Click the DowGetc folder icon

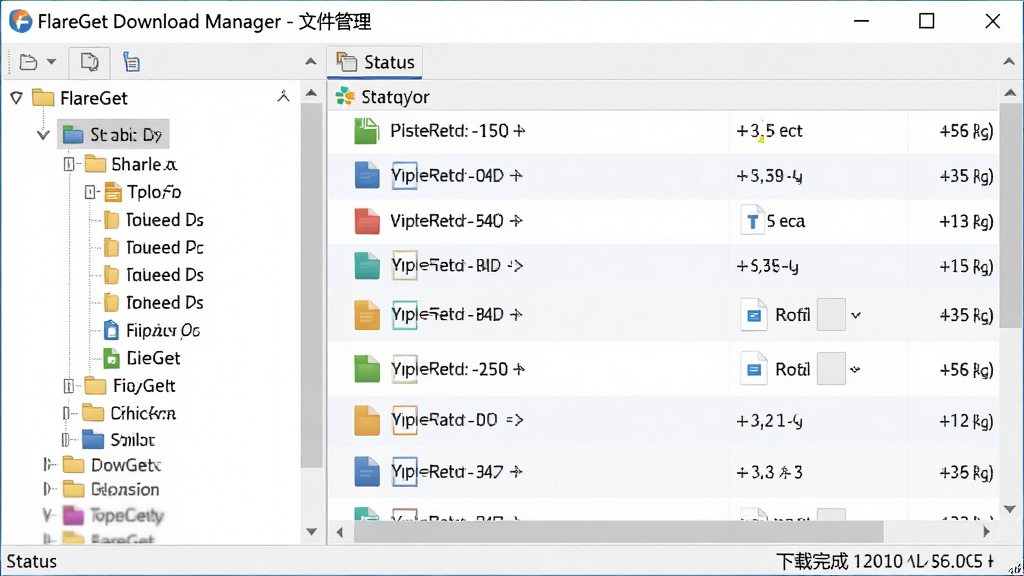tap(73, 465)
